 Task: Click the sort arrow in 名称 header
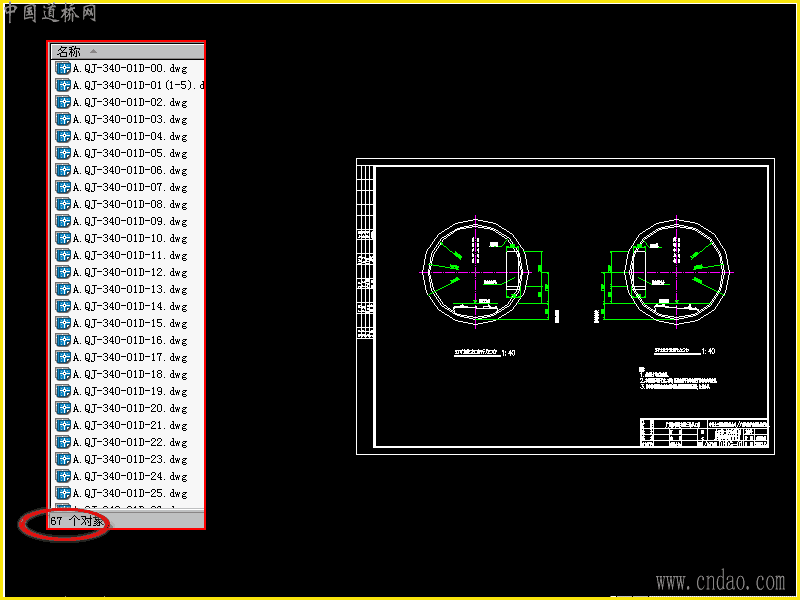tap(93, 51)
